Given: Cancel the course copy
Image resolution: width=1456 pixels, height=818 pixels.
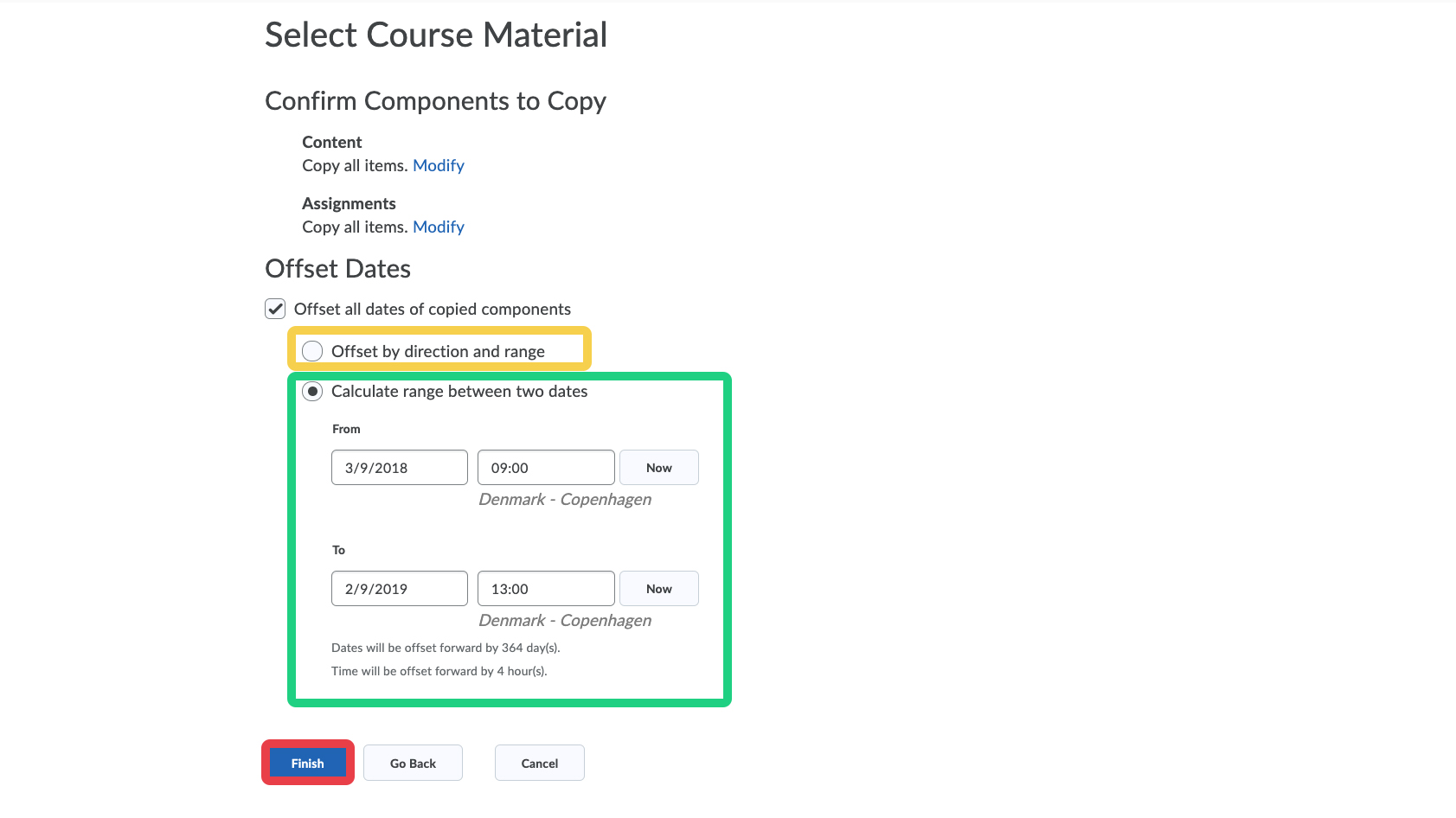Looking at the screenshot, I should [x=539, y=763].
